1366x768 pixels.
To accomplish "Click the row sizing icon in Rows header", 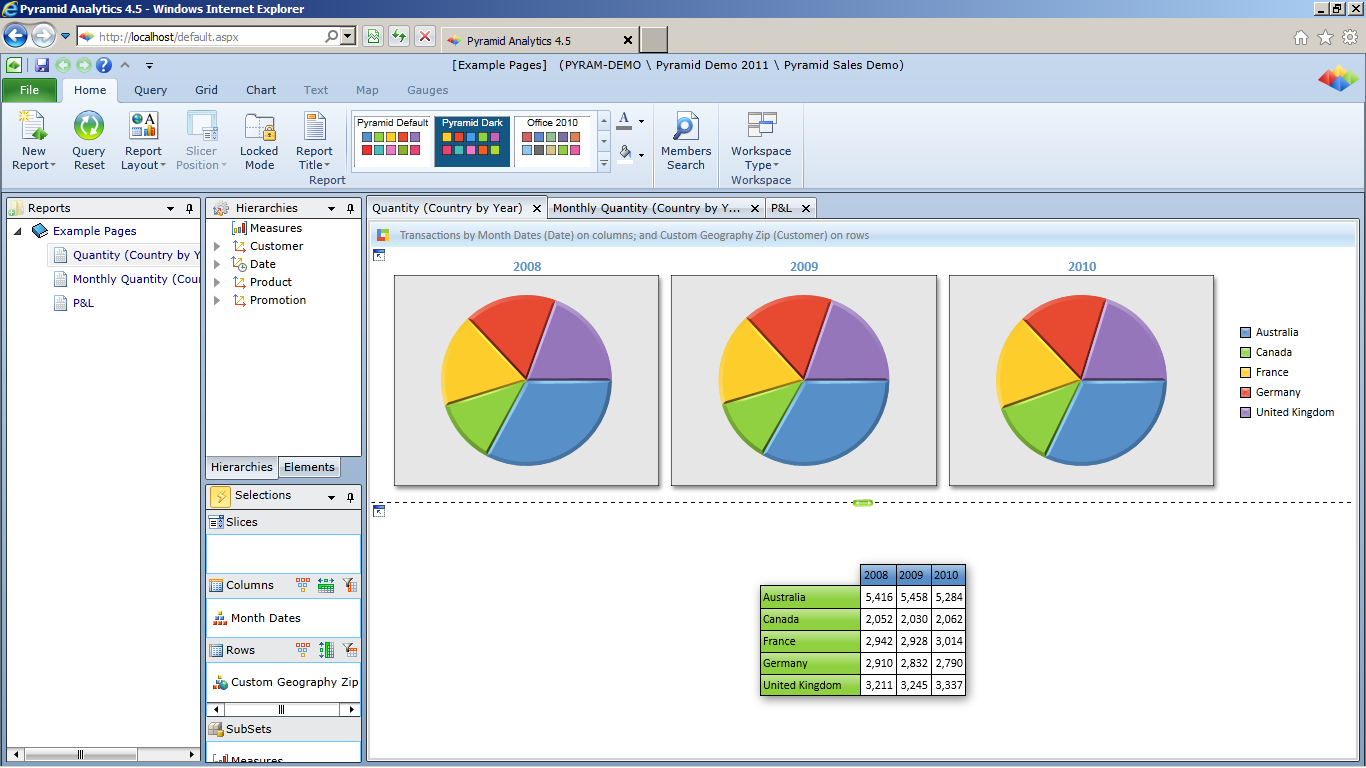I will (x=326, y=650).
